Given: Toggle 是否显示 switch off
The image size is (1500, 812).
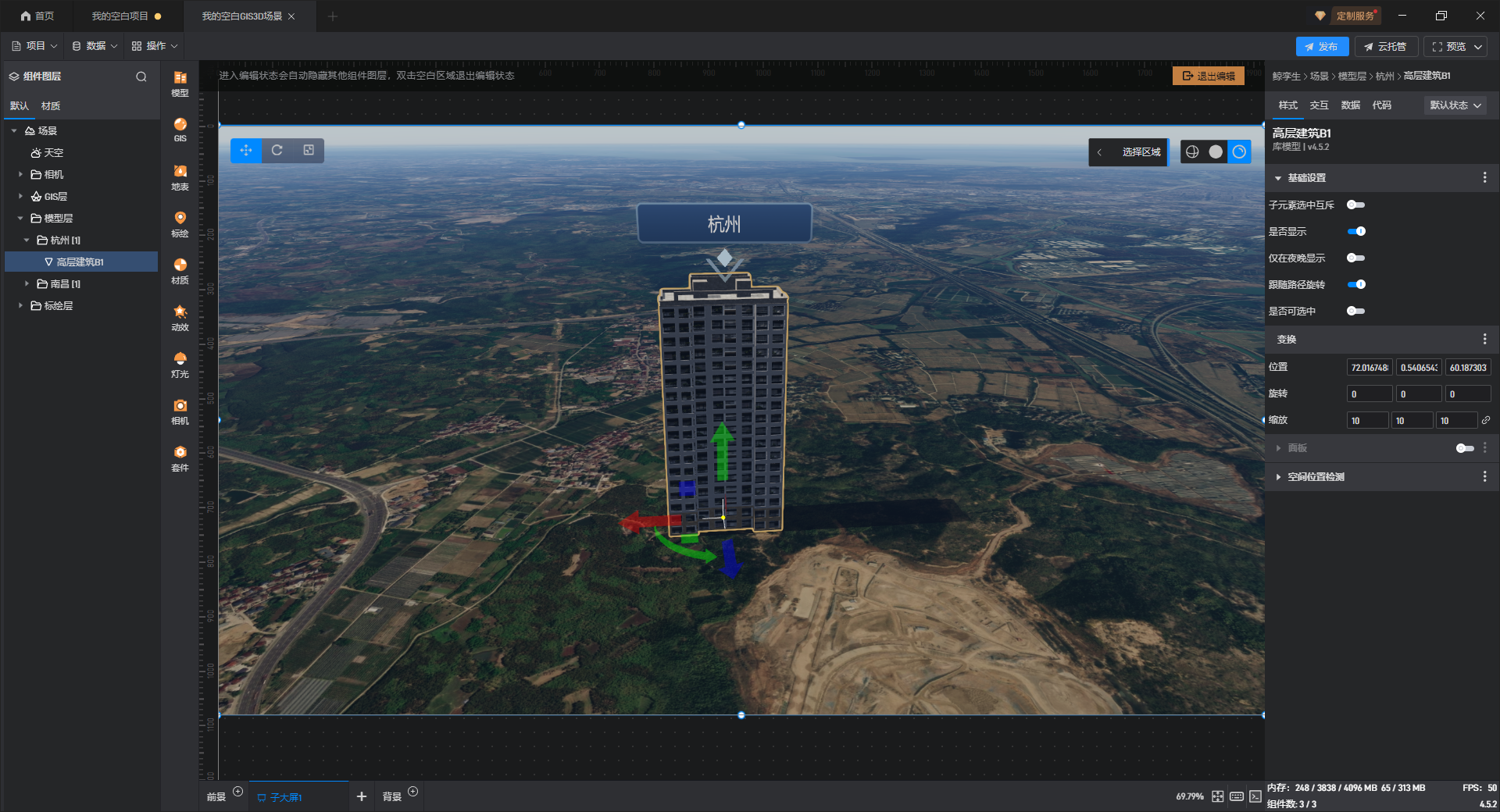Looking at the screenshot, I should 1356,231.
